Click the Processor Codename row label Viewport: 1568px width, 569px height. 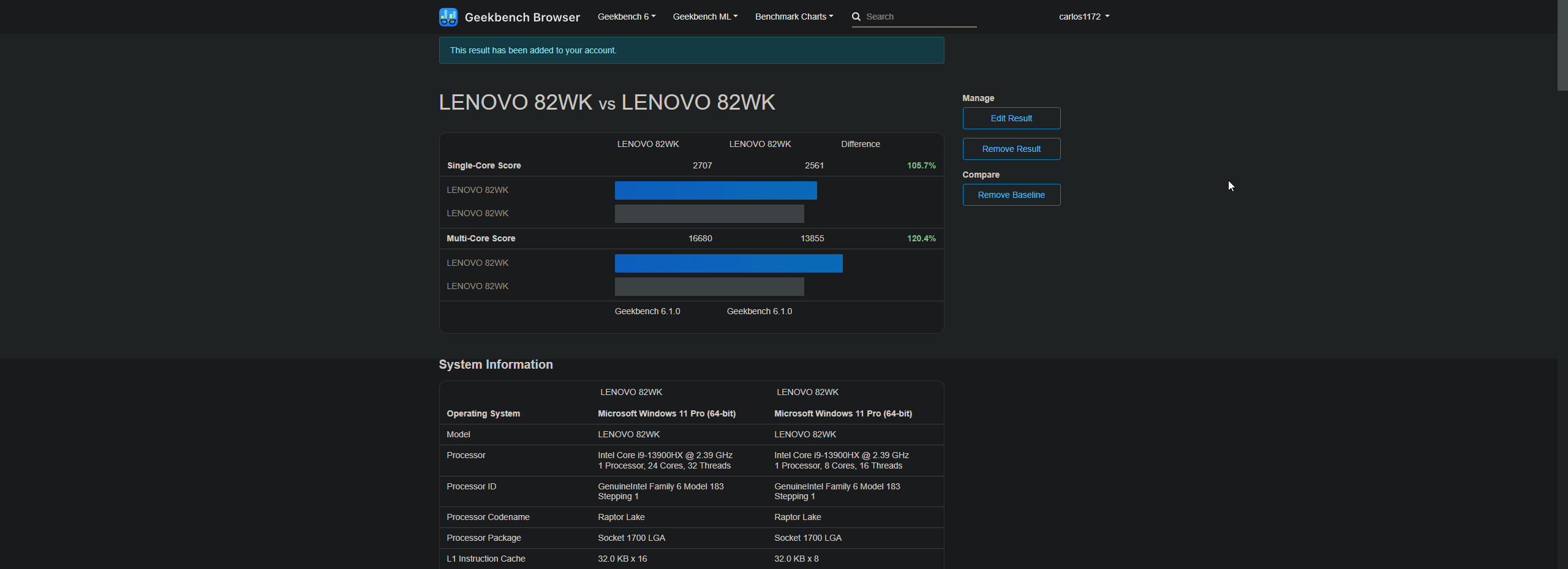click(x=488, y=517)
